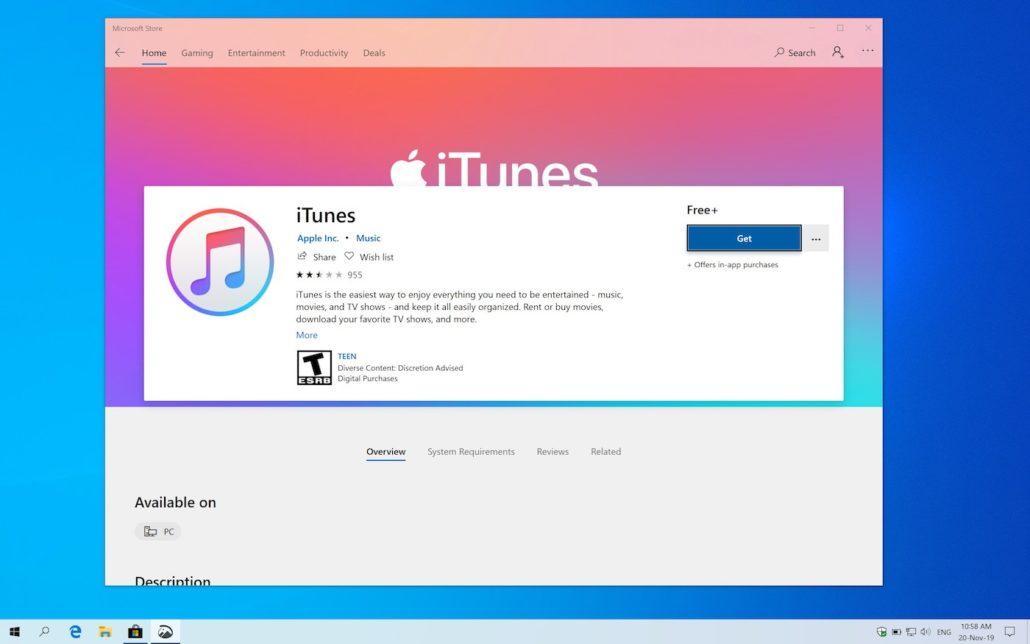Open the Store's top-right three-dot menu
This screenshot has height=644, width=1030.
pyautogui.click(x=868, y=51)
